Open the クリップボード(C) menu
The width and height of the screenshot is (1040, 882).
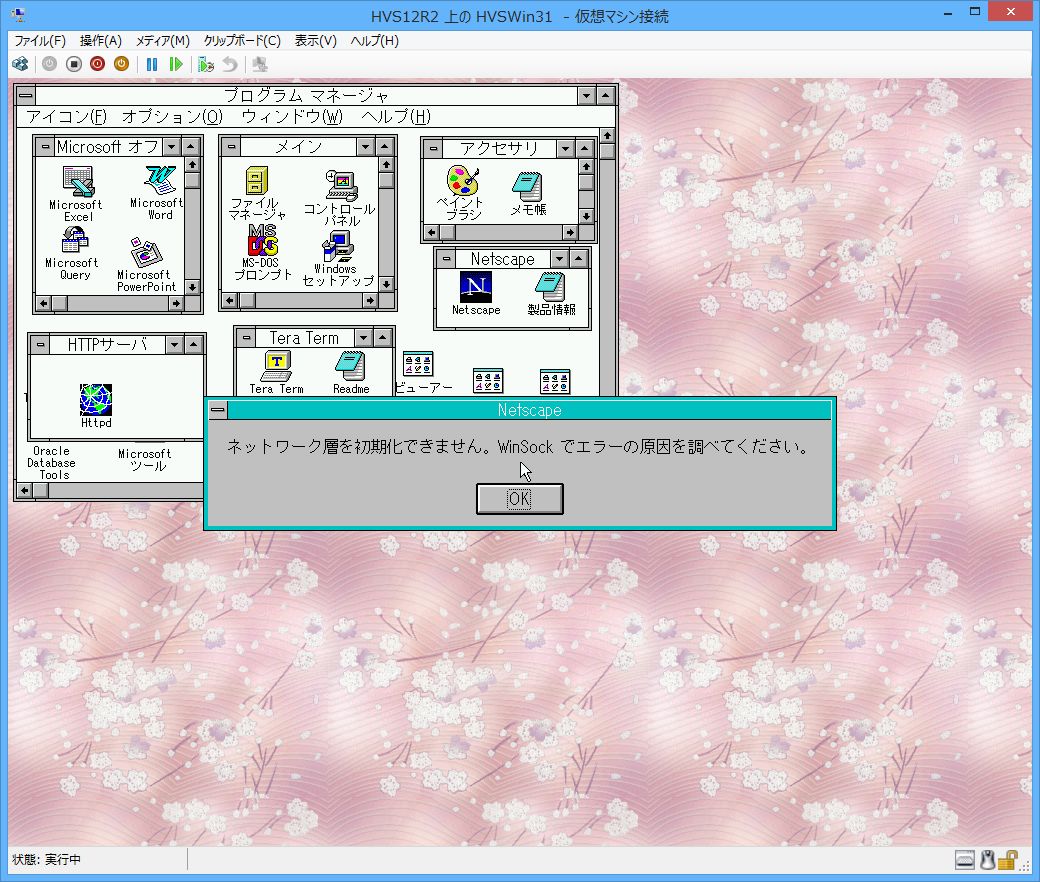coord(242,40)
